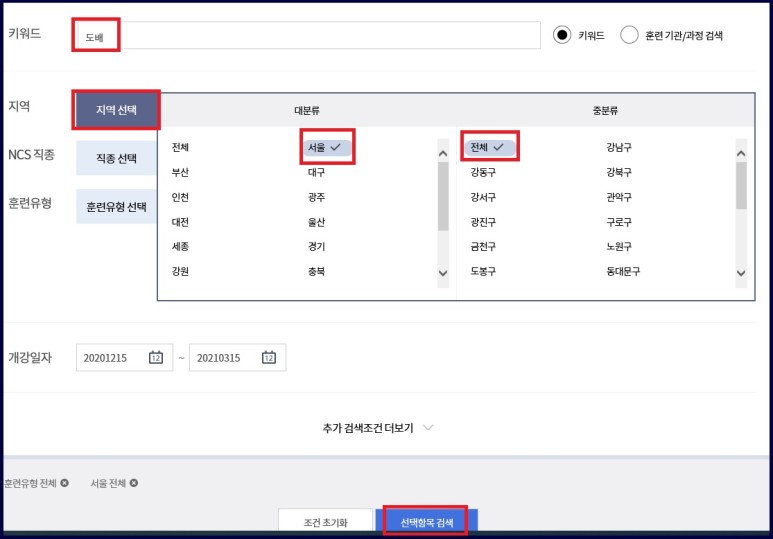Choose 강북구 district
The width and height of the screenshot is (773, 539).
(x=619, y=172)
